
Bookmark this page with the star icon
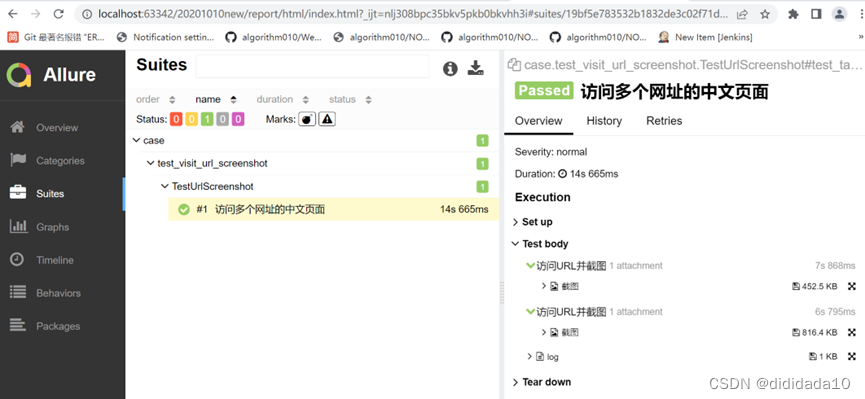point(765,14)
